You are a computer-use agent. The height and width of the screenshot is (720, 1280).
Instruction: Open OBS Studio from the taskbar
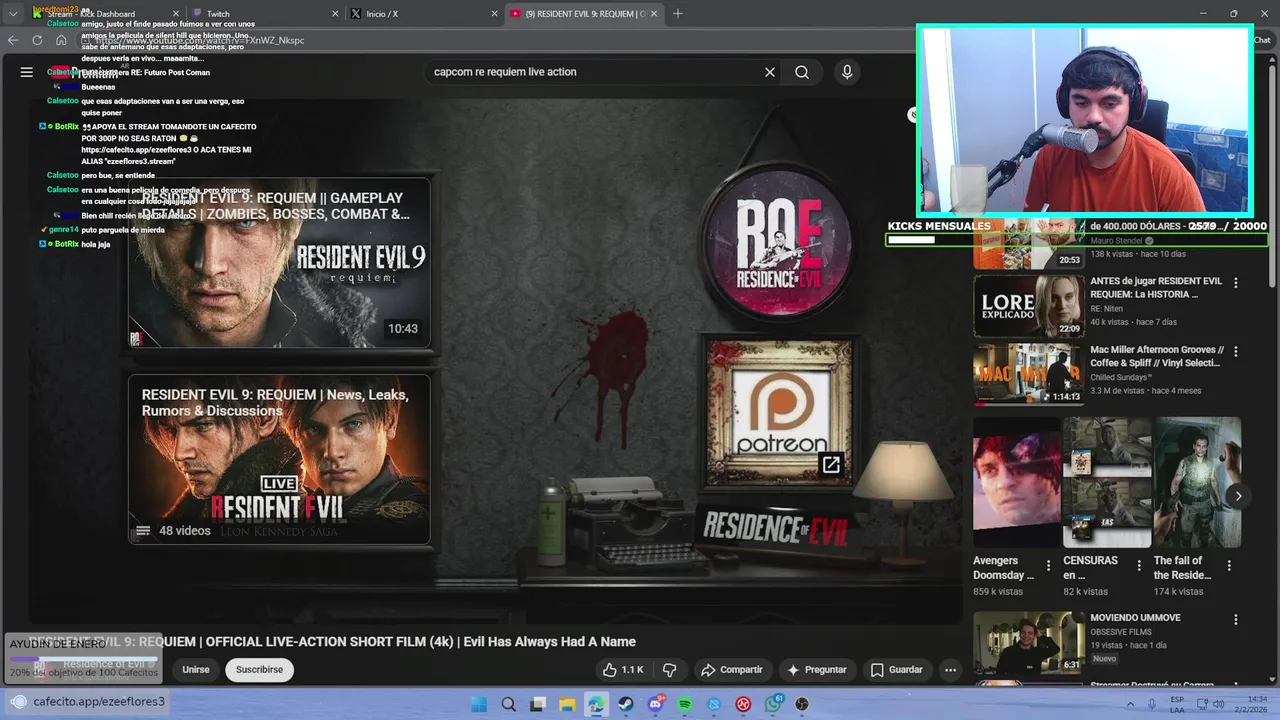[x=802, y=704]
